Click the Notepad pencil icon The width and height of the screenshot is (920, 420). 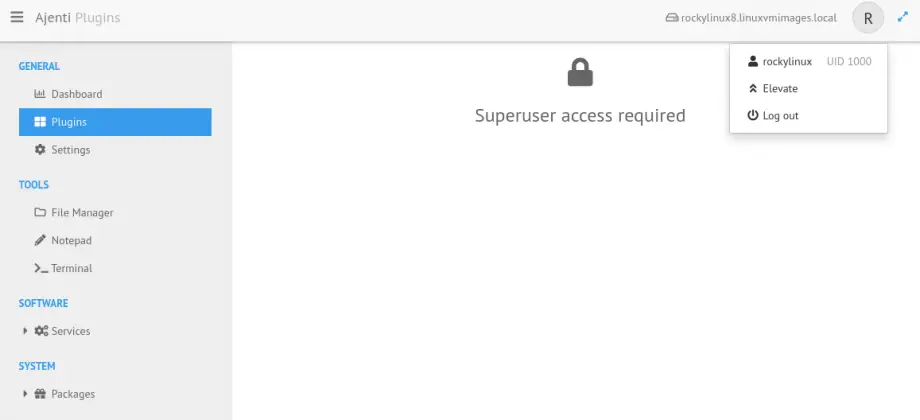point(40,241)
